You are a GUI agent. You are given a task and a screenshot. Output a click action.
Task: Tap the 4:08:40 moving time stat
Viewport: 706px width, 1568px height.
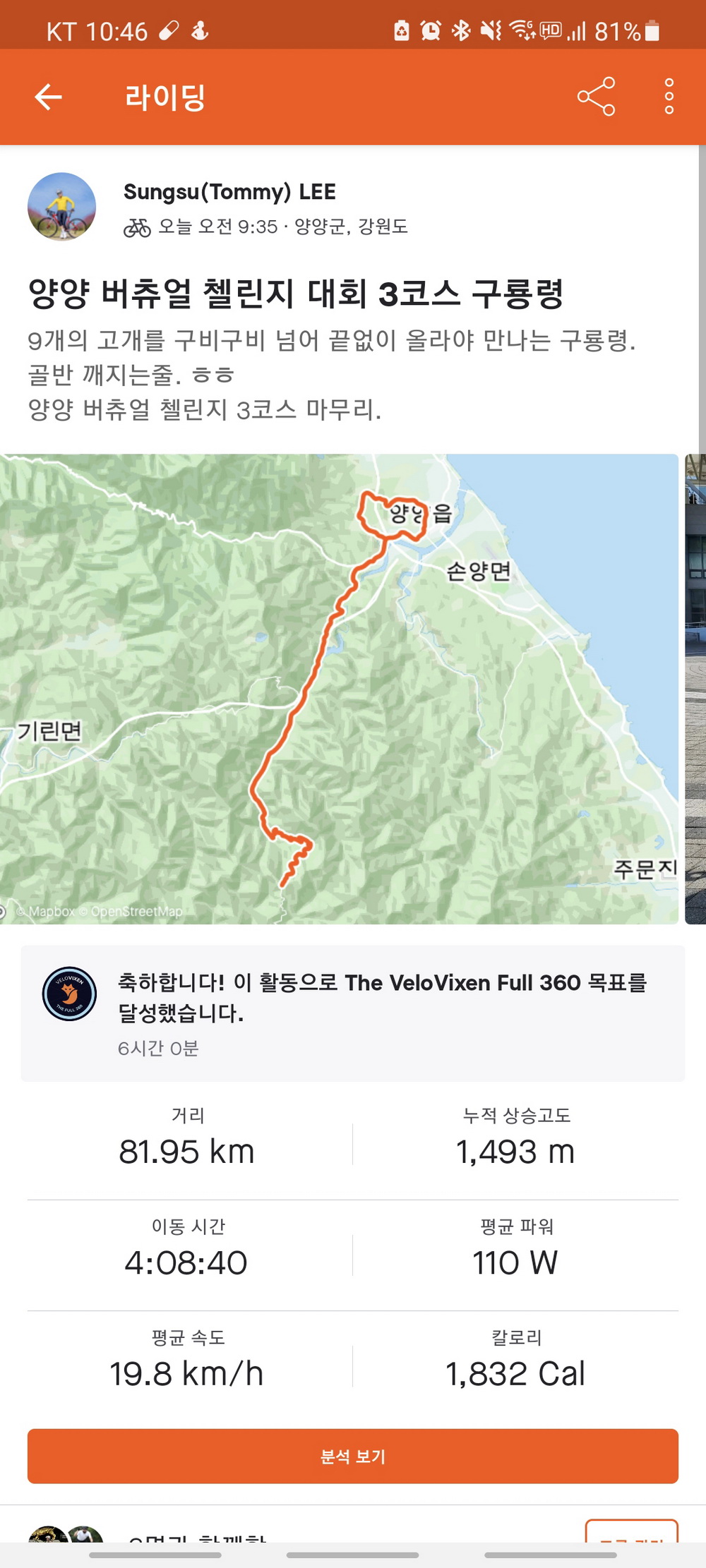186,1262
